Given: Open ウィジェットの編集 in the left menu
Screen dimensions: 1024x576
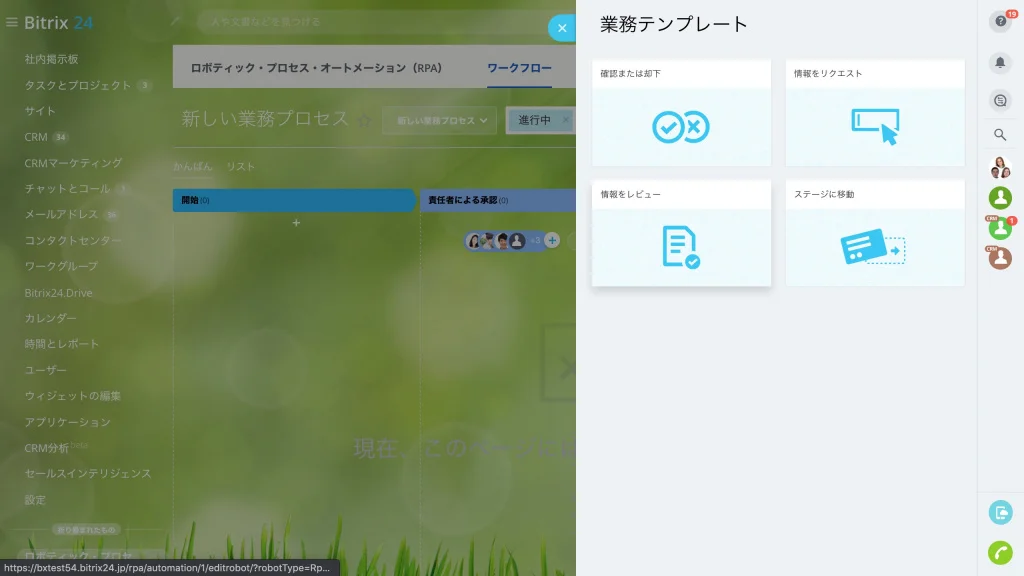Looking at the screenshot, I should tap(72, 396).
